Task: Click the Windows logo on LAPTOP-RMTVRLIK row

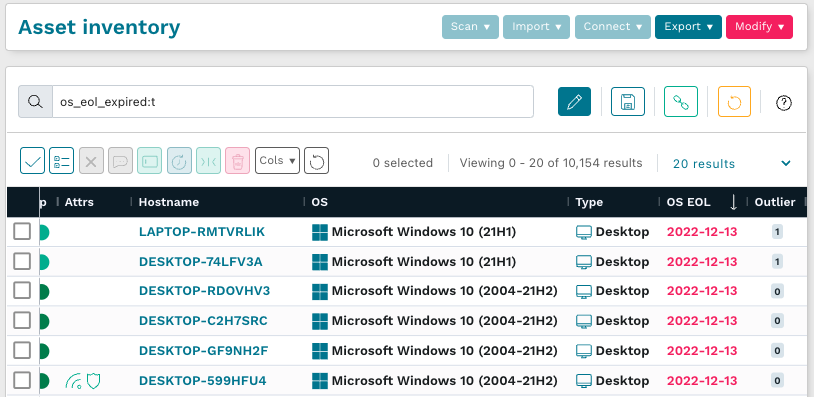Action: tap(320, 232)
